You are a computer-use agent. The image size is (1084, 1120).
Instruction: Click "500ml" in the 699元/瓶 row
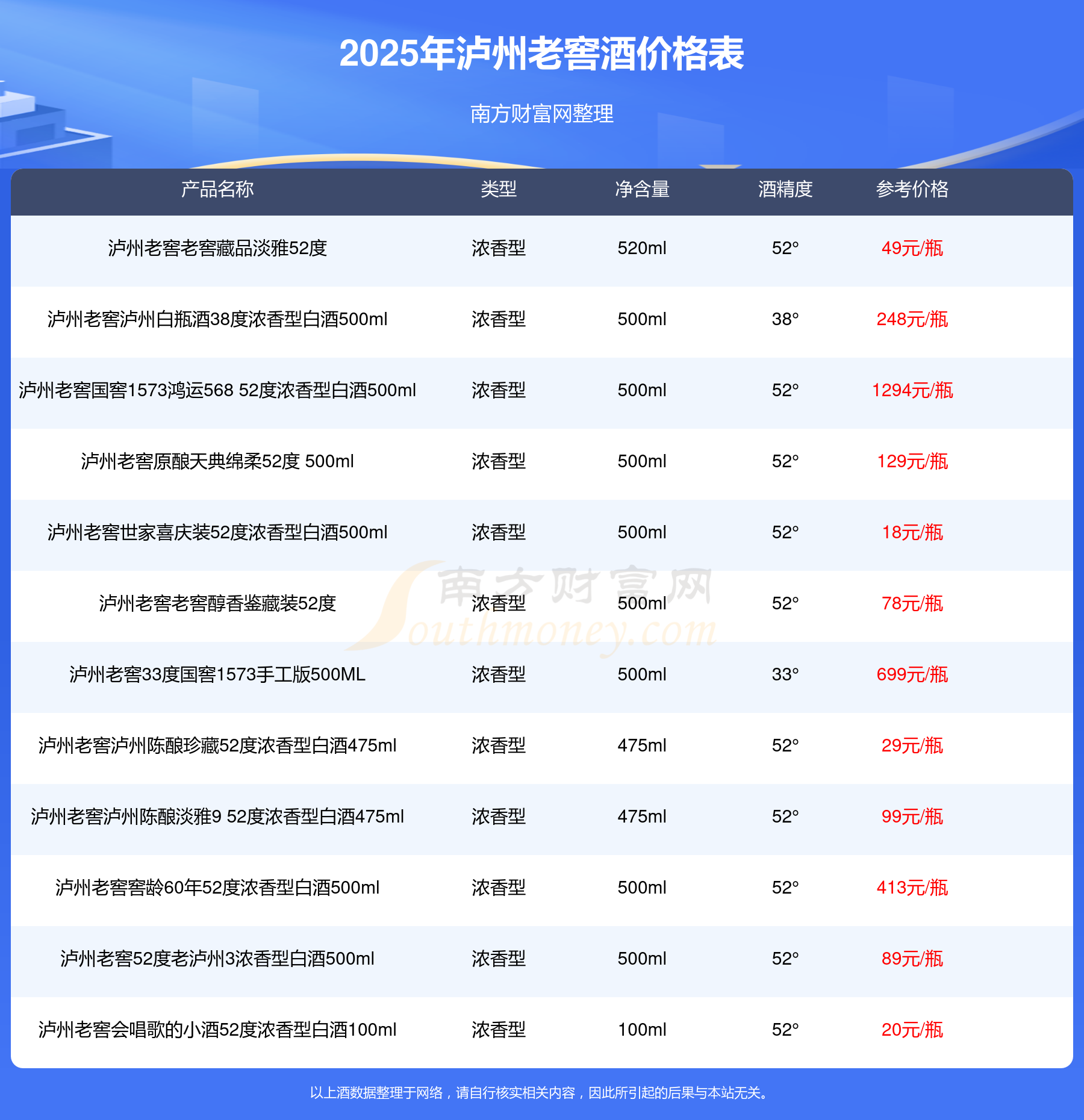pos(642,674)
